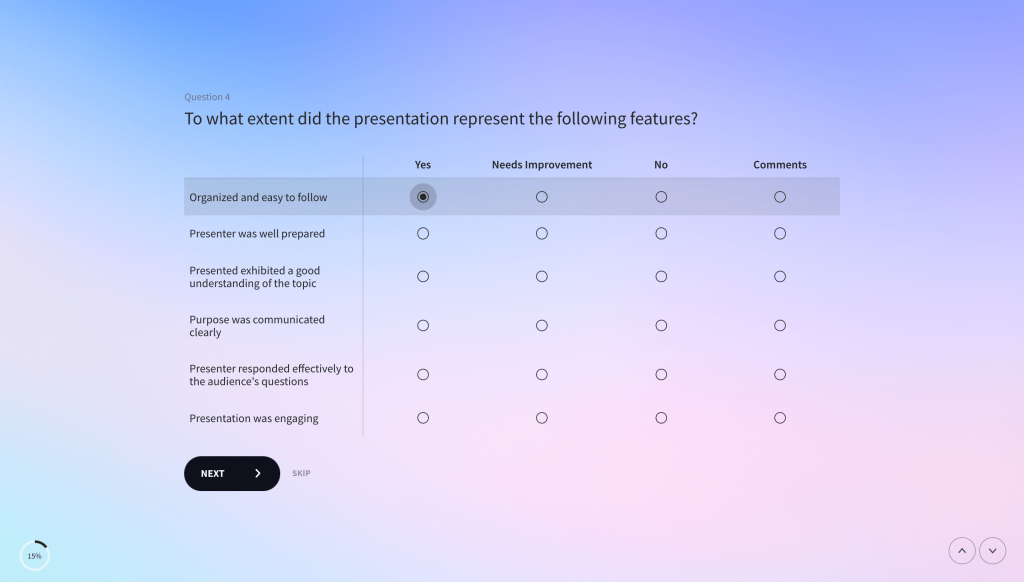Click the upward chevron navigation icon
This screenshot has height=582, width=1024.
point(962,550)
